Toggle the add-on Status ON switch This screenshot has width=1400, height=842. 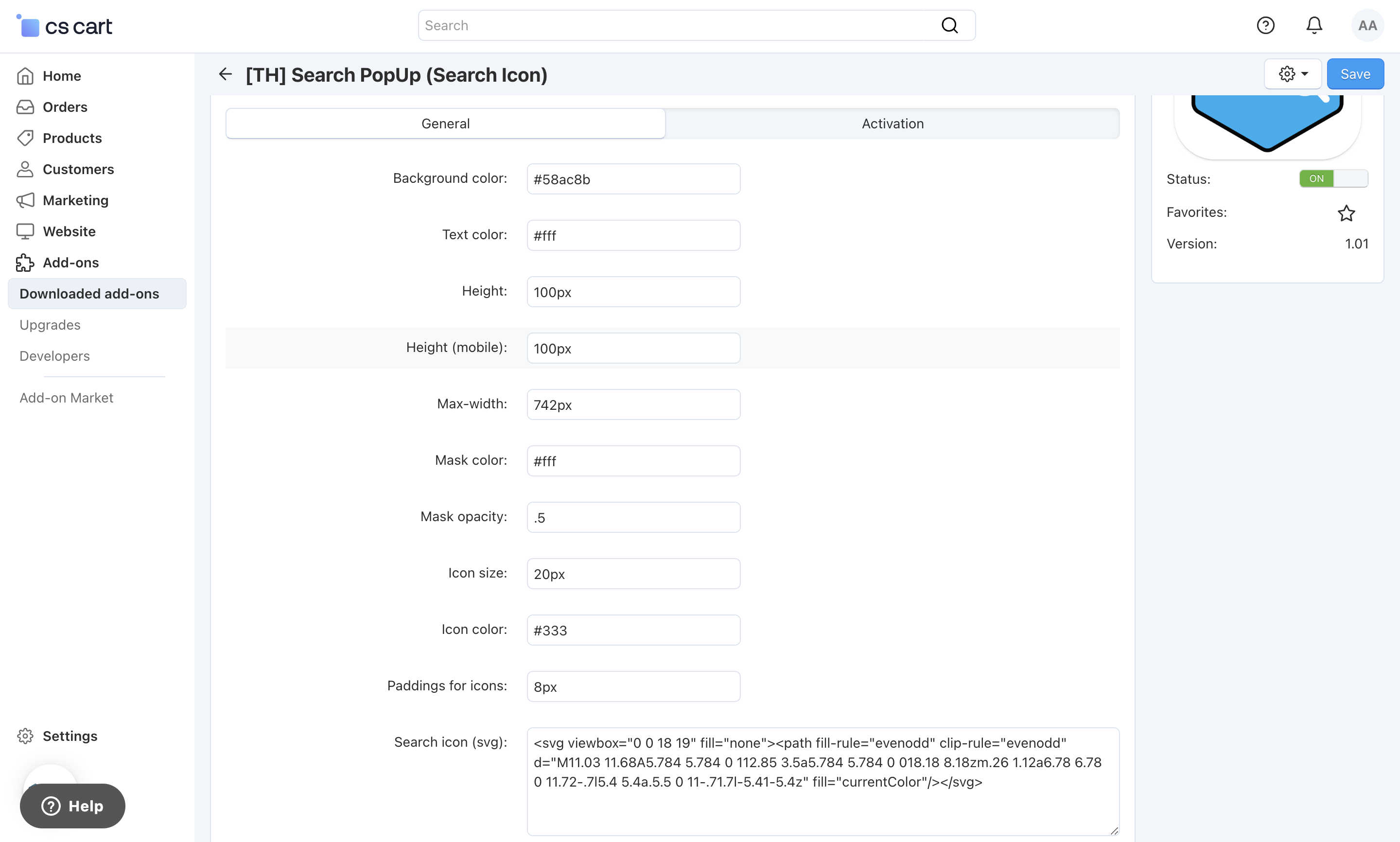tap(1333, 179)
